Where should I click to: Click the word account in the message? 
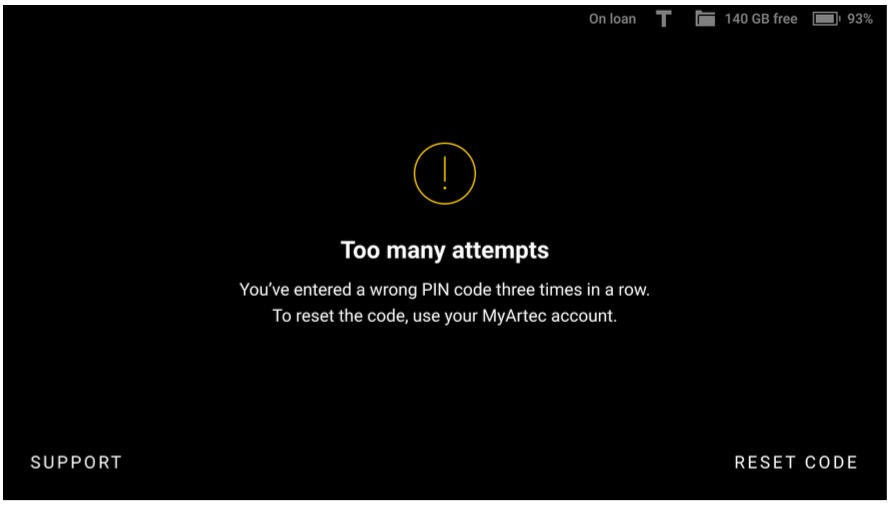click(584, 316)
